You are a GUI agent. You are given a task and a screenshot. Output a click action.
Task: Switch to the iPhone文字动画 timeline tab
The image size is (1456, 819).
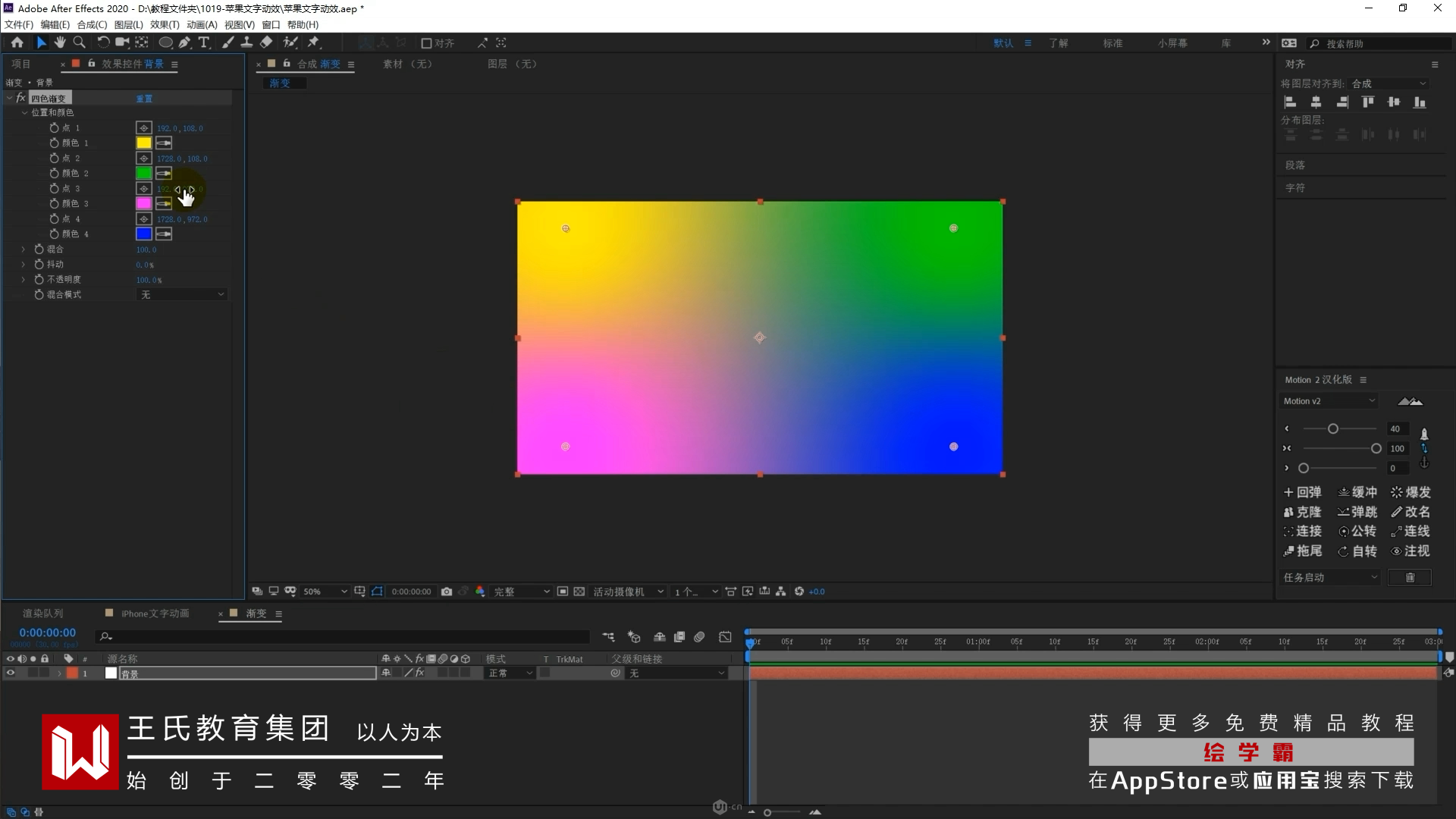point(155,613)
